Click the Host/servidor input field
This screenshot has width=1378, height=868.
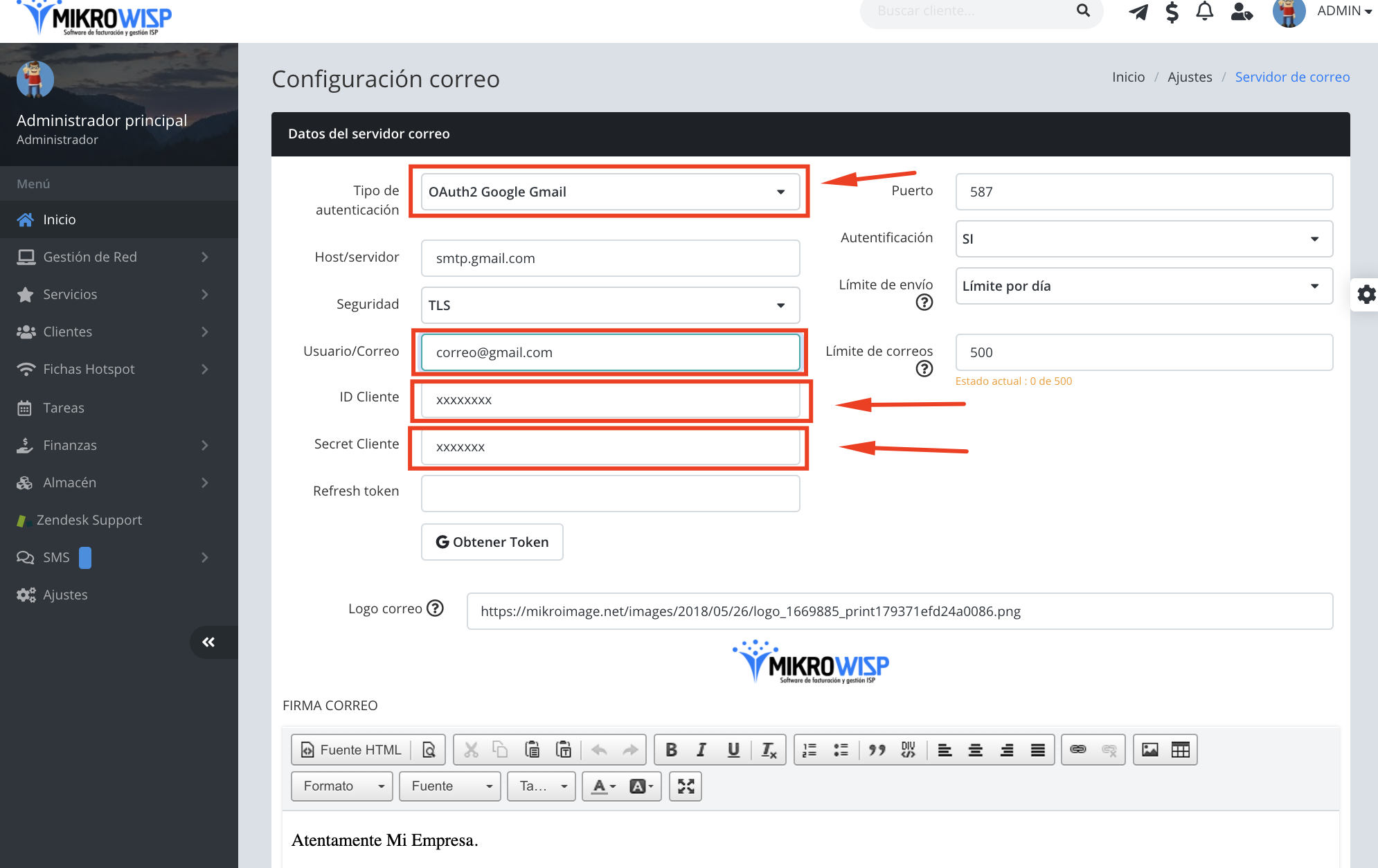click(610, 258)
